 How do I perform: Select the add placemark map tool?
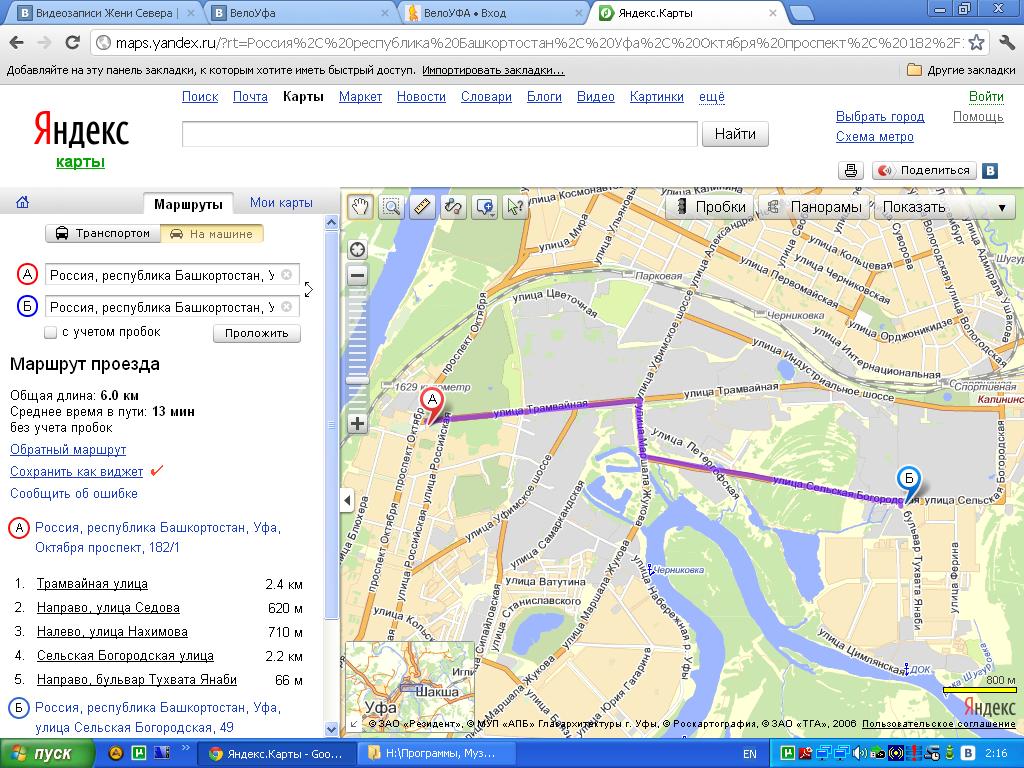click(485, 207)
